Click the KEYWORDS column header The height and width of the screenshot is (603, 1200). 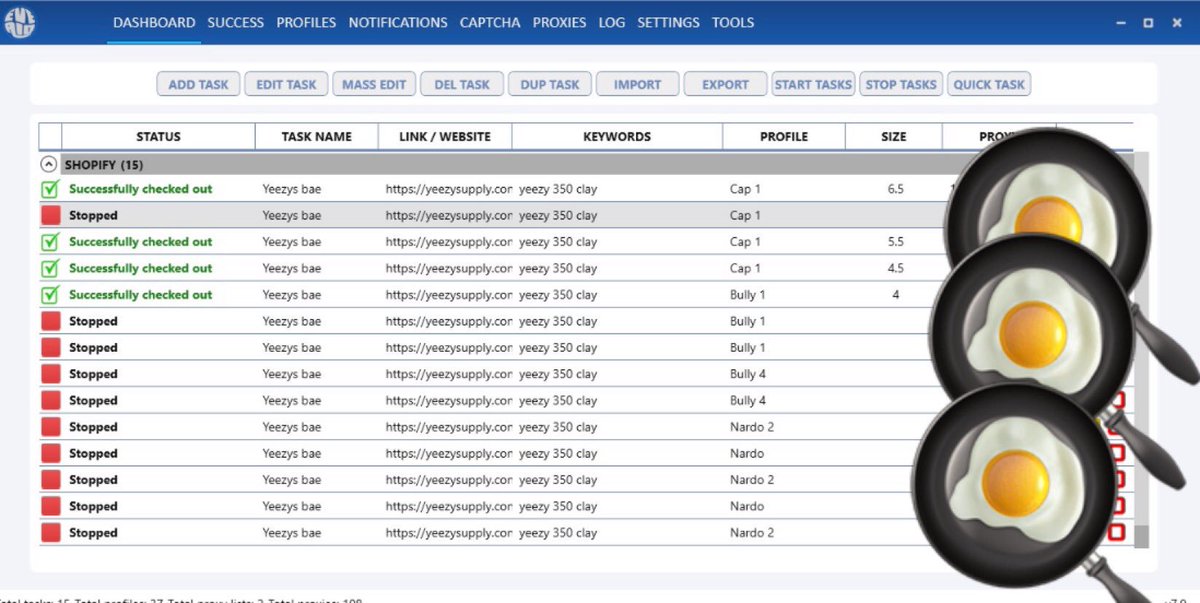(617, 136)
